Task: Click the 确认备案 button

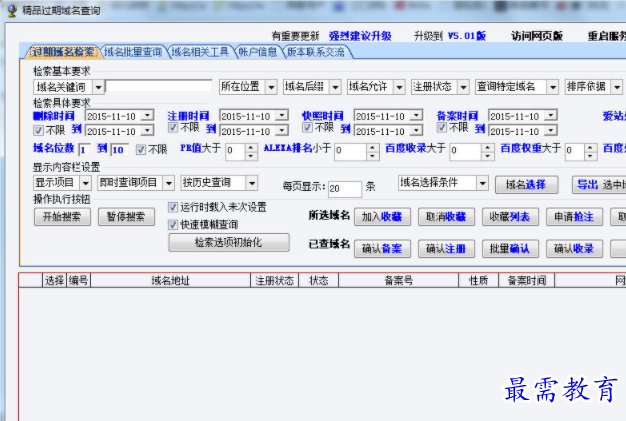Action: coord(382,249)
